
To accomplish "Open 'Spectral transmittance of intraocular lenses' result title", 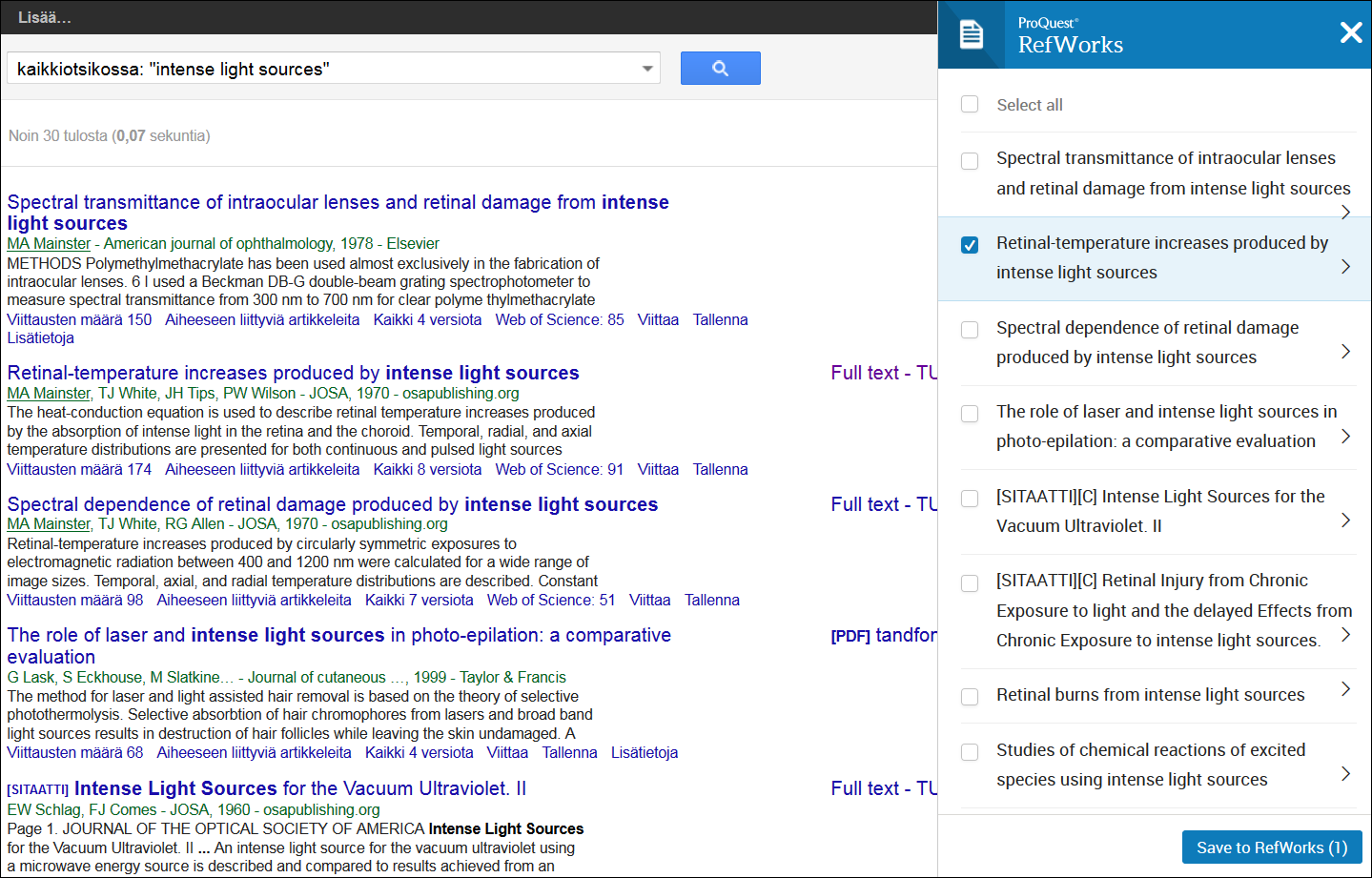I will tap(338, 213).
